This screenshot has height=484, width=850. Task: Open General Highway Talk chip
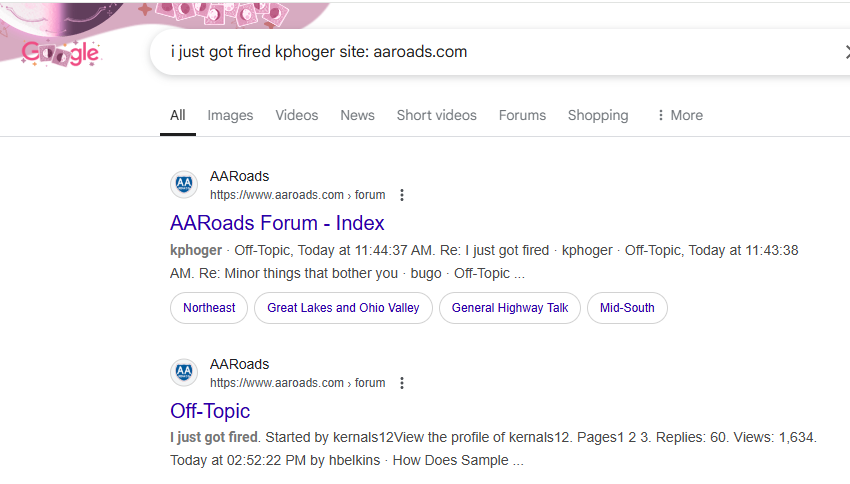[510, 308]
